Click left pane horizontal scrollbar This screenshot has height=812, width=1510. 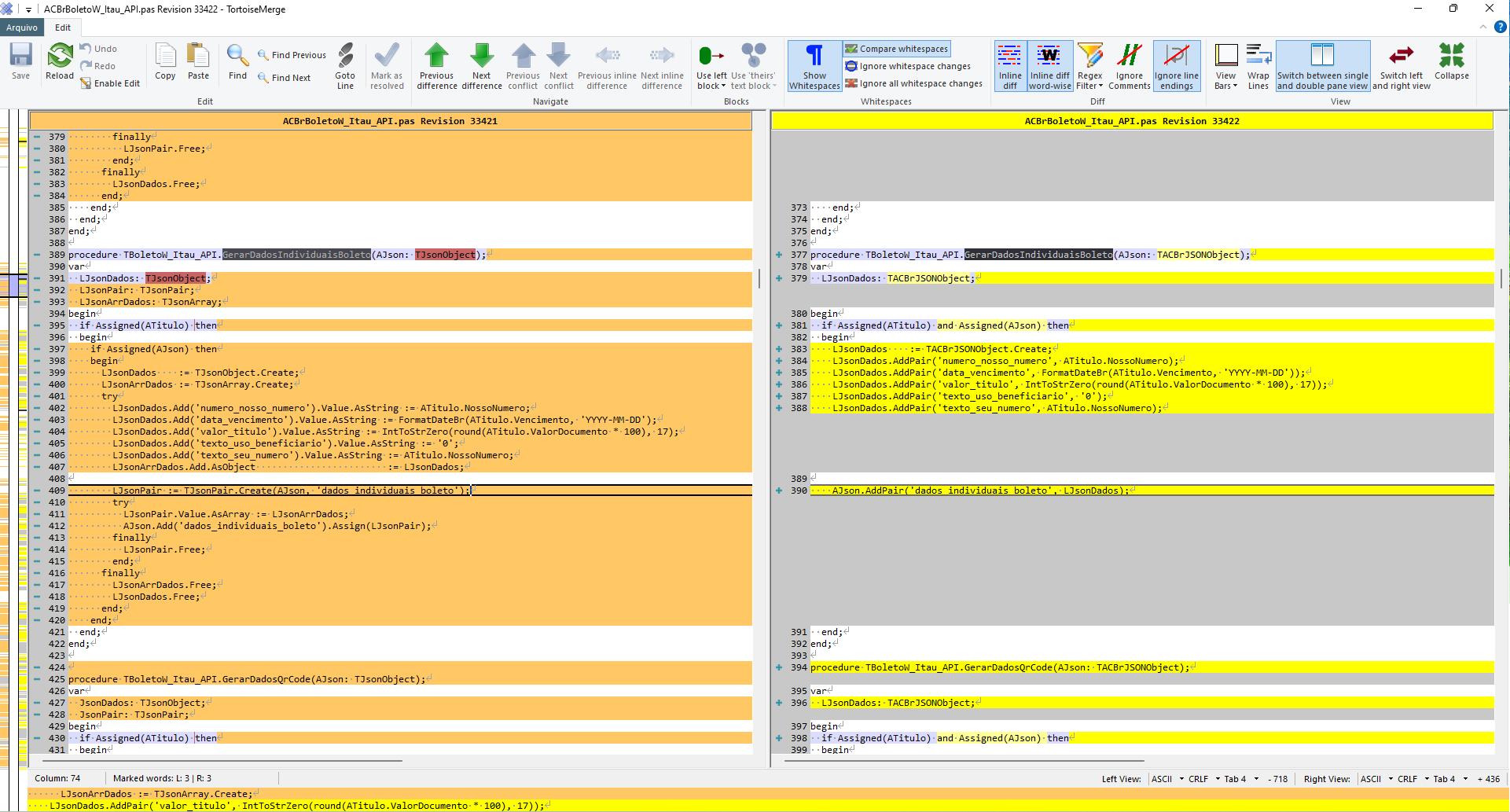tap(224, 761)
